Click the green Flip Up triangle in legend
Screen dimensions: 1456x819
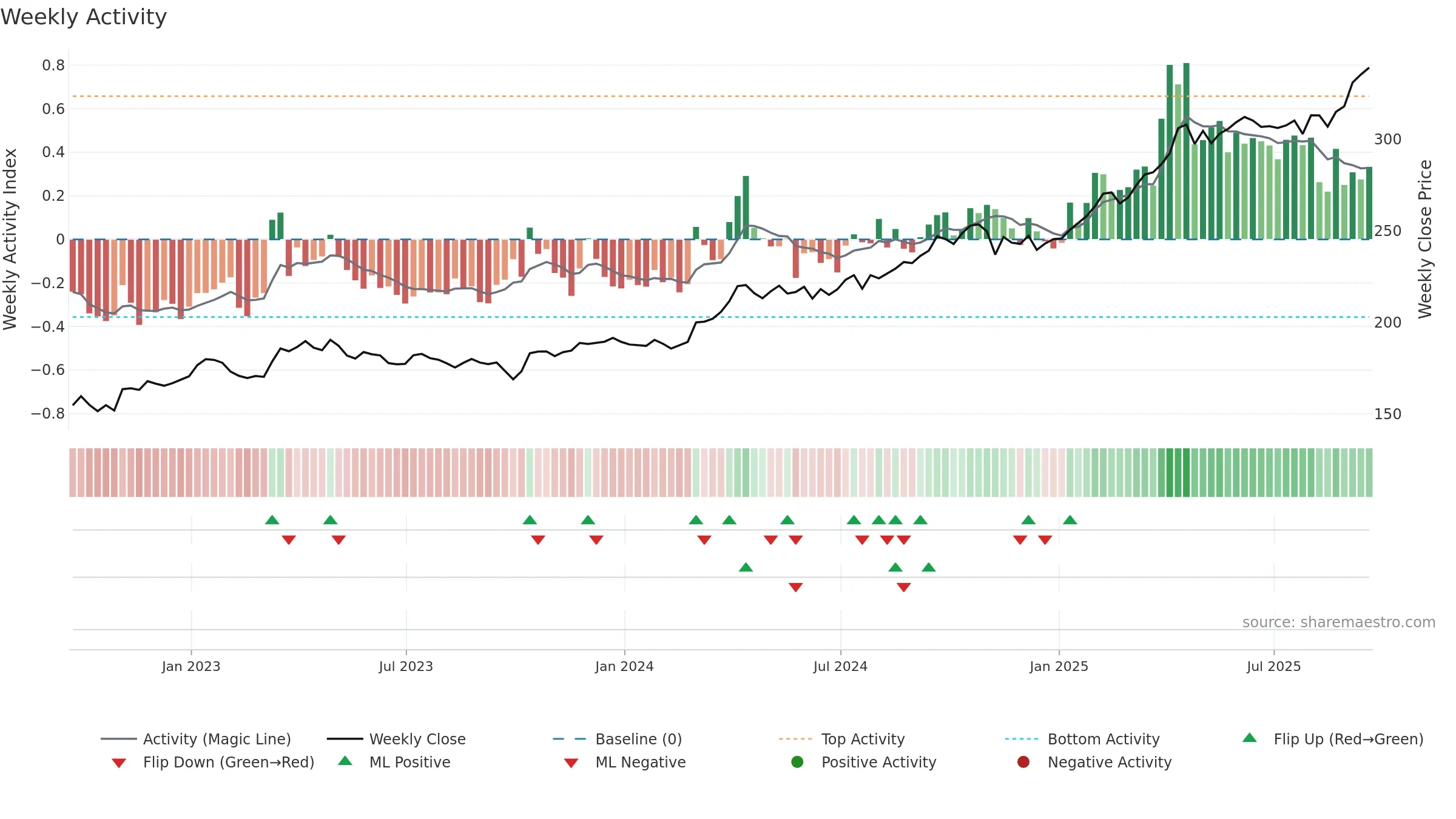point(1250,738)
